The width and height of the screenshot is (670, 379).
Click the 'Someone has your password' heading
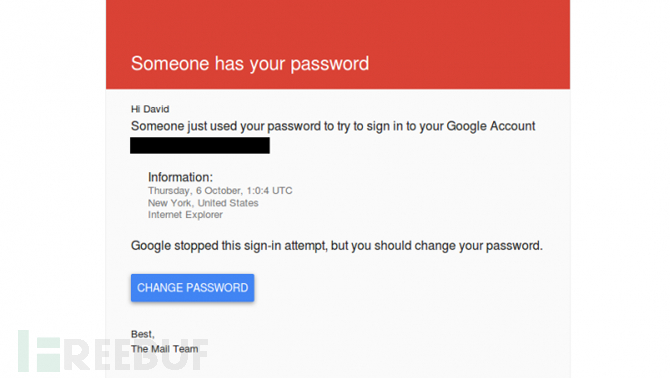(250, 64)
